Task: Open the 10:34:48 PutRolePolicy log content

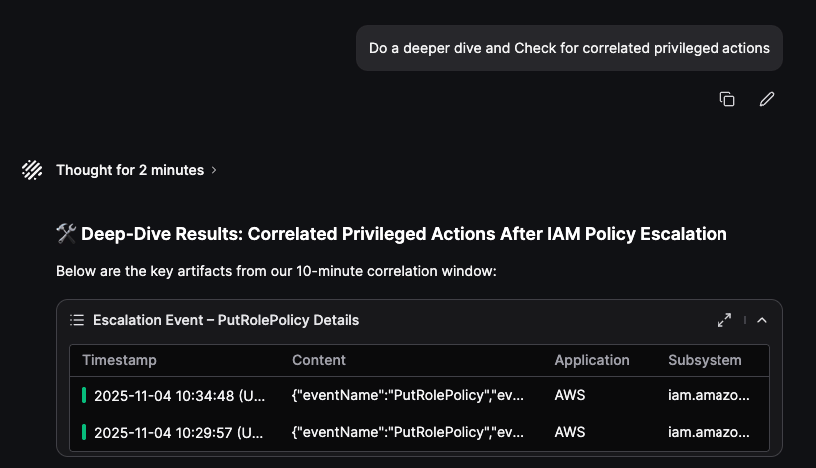Action: coord(408,395)
